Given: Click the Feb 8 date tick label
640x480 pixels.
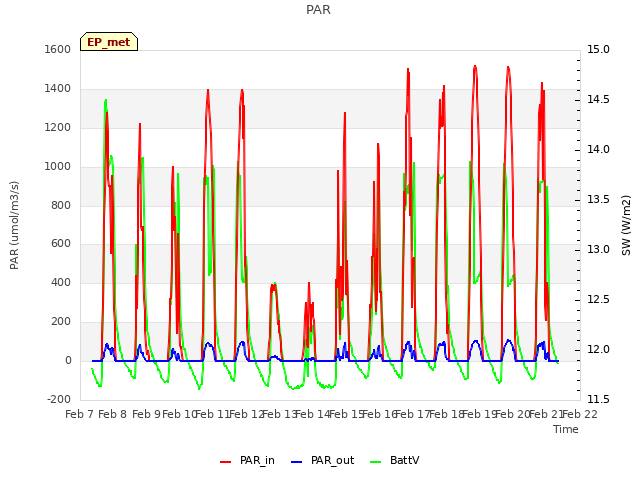Looking at the screenshot, I should coord(113,415).
